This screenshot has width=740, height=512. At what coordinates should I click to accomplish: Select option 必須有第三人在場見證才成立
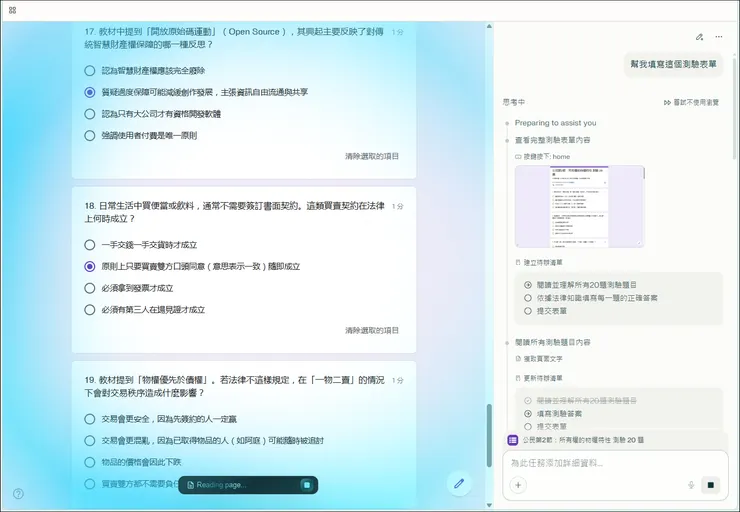tap(90, 310)
